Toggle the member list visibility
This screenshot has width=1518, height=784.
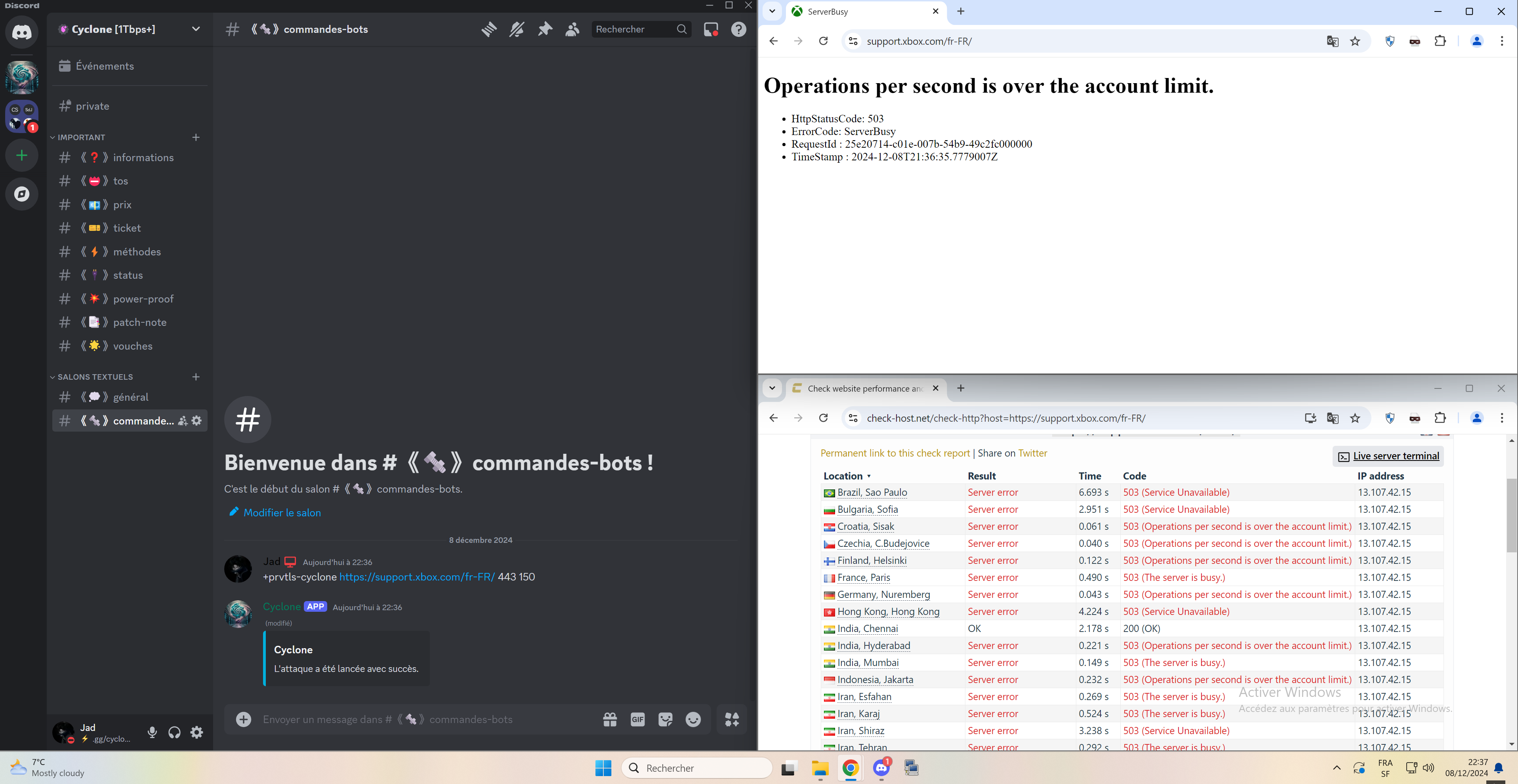tap(572, 29)
